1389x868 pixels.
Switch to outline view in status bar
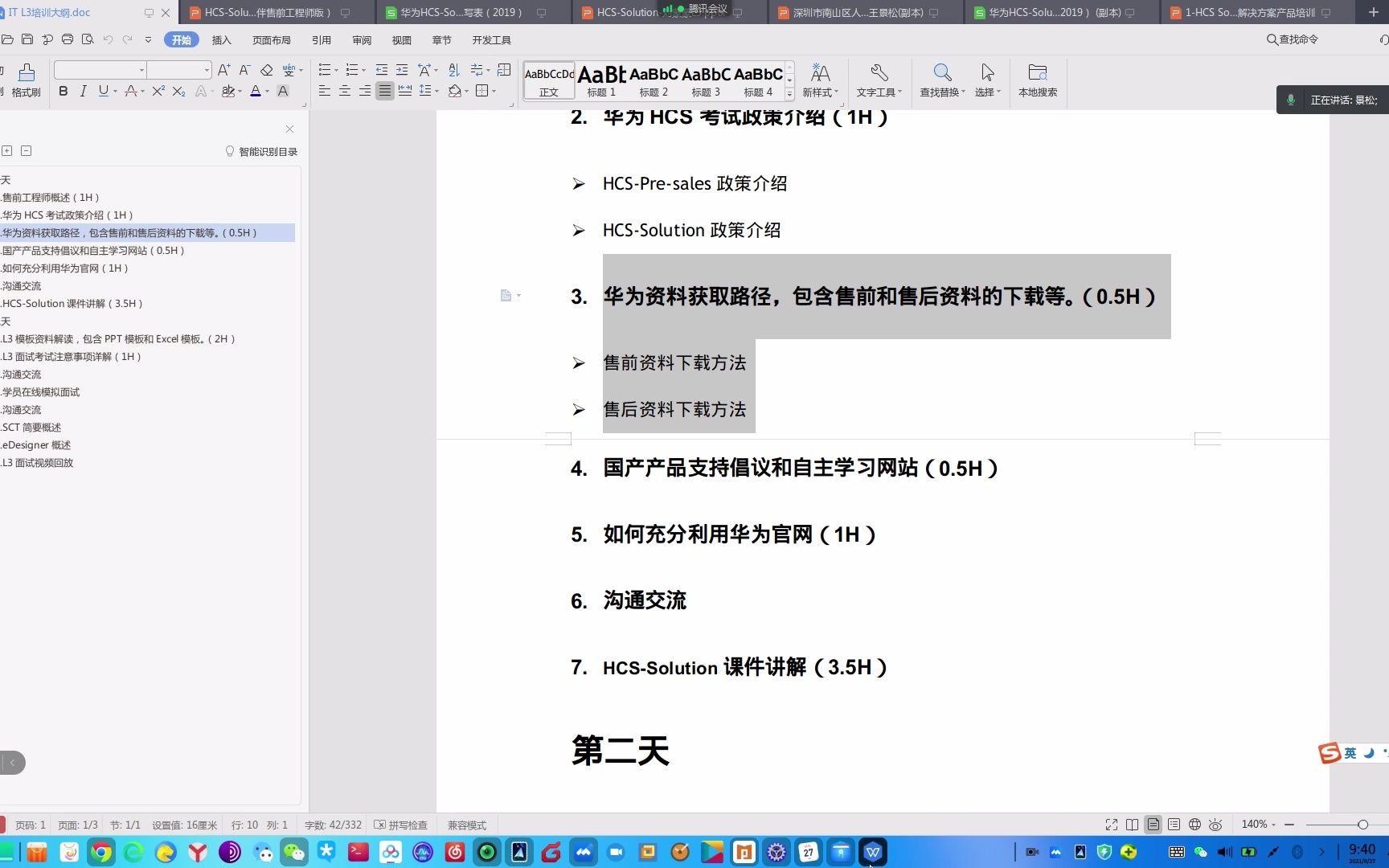(x=1174, y=825)
